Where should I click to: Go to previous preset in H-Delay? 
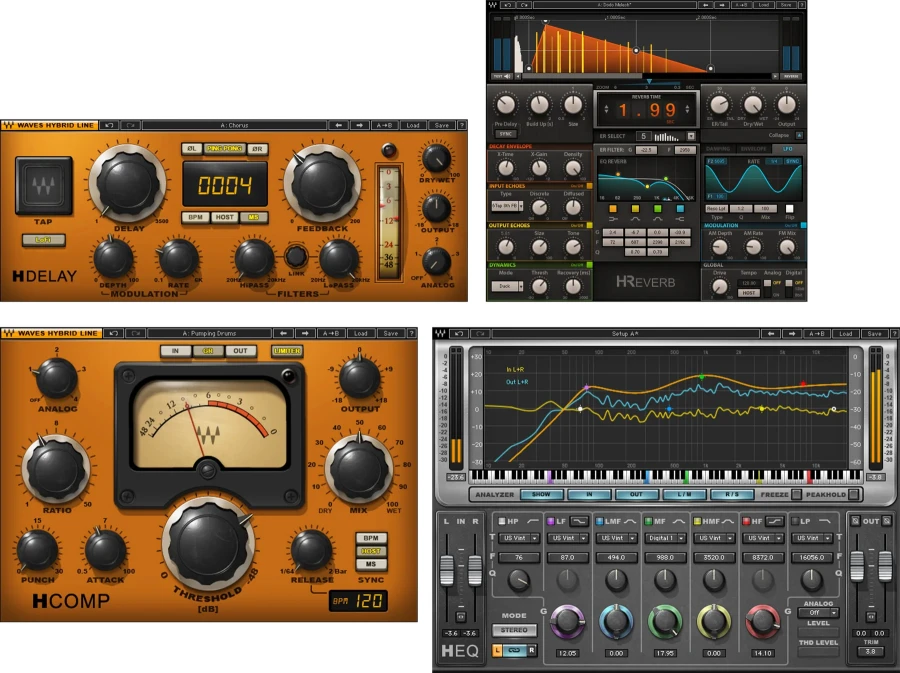tap(338, 125)
